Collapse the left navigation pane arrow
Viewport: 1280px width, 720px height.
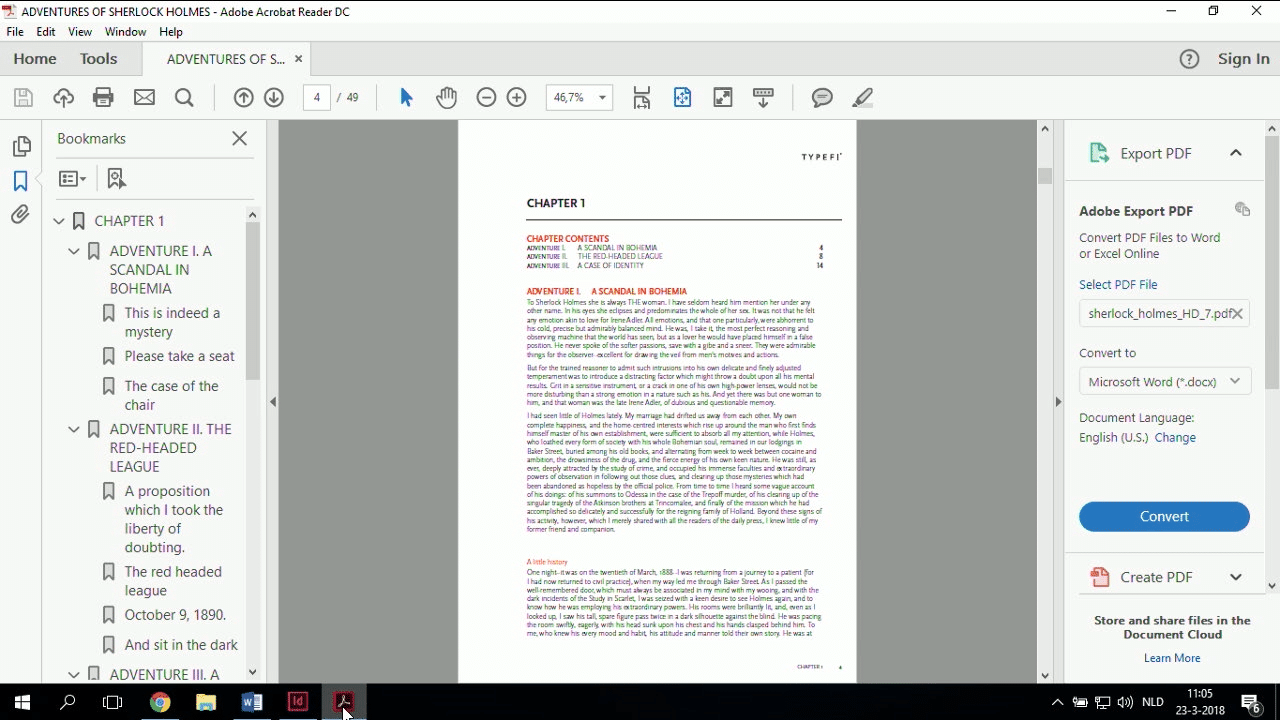(x=273, y=402)
